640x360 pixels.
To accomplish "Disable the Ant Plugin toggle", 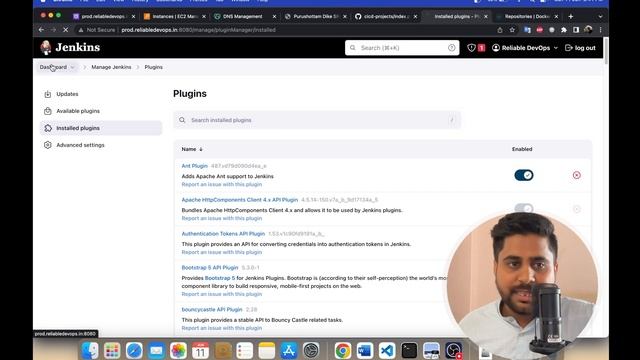I will coord(524,175).
